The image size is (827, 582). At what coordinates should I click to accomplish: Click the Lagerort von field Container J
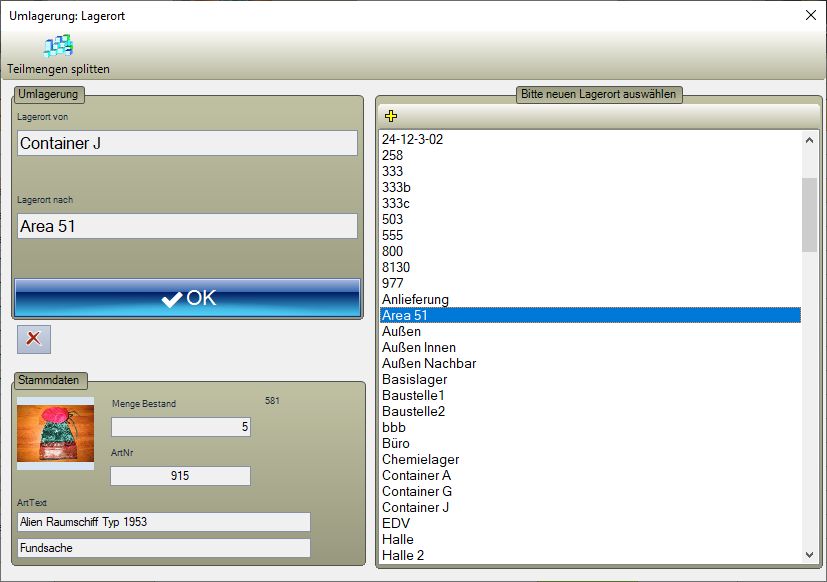click(187, 143)
